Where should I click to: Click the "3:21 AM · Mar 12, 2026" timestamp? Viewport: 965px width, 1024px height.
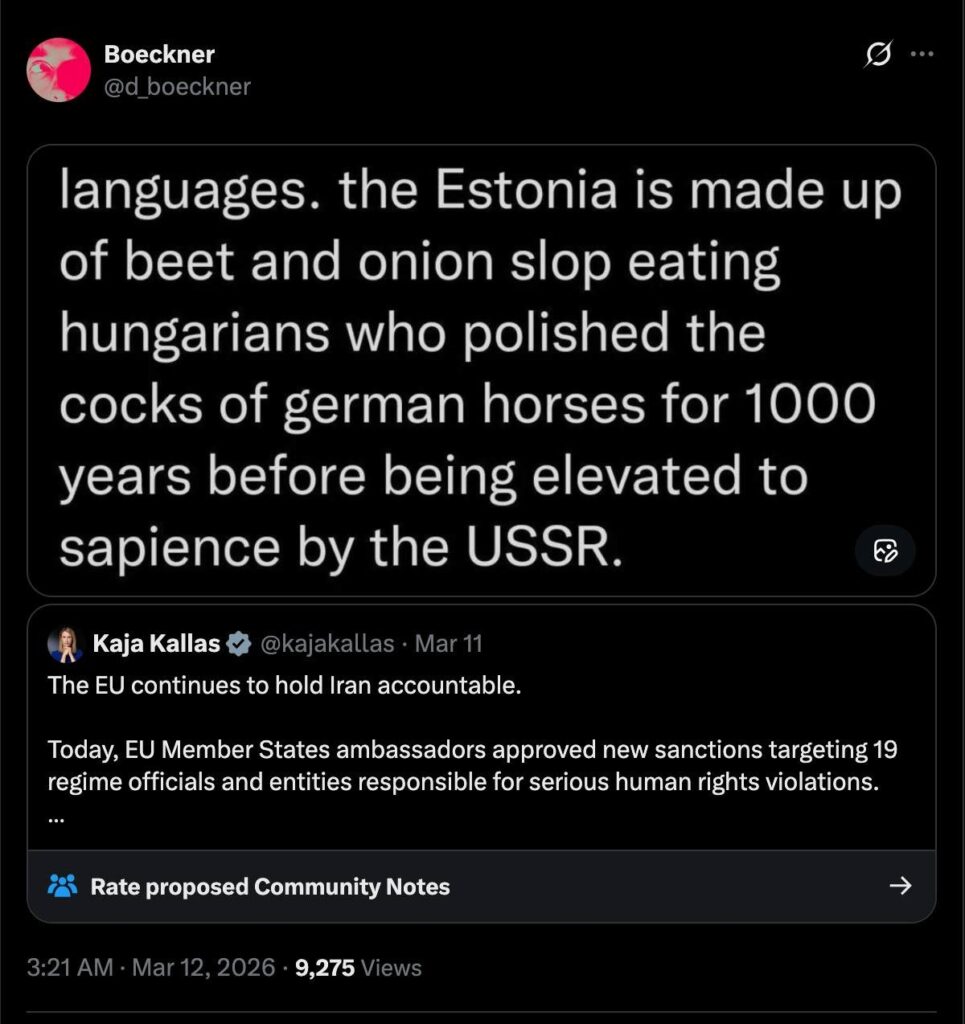click(151, 968)
